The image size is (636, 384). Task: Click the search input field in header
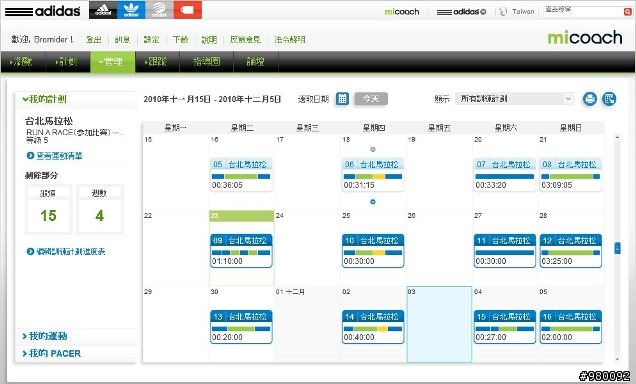(x=583, y=11)
